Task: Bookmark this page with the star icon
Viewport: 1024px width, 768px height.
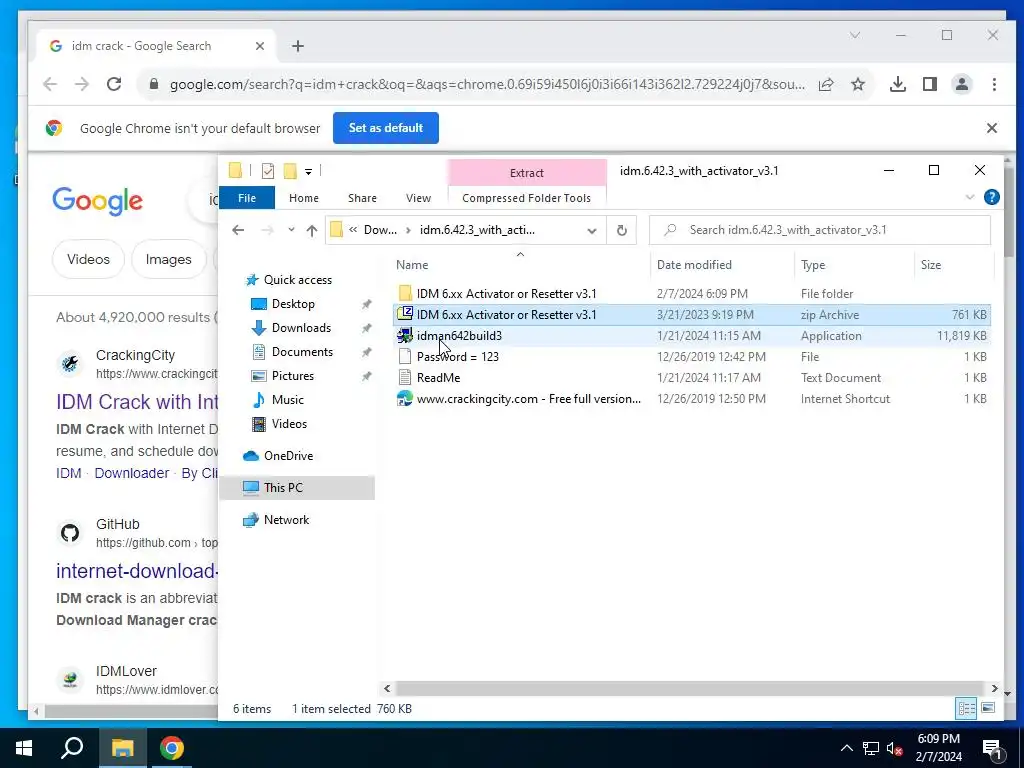Action: (858, 84)
